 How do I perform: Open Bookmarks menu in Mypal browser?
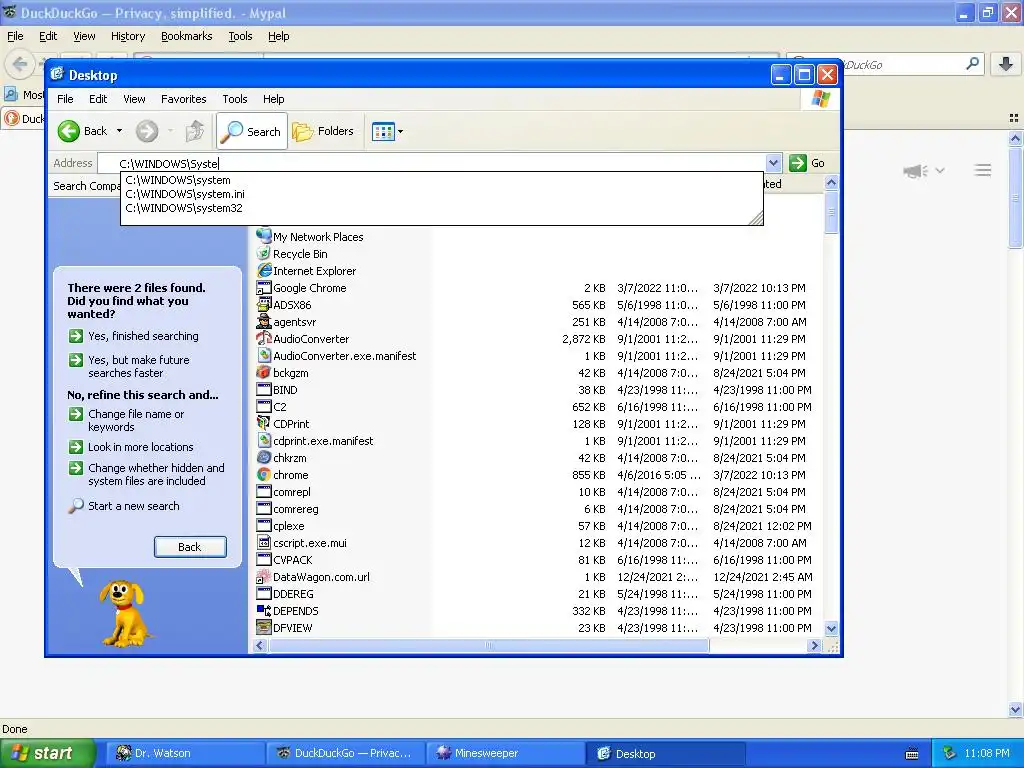[187, 36]
